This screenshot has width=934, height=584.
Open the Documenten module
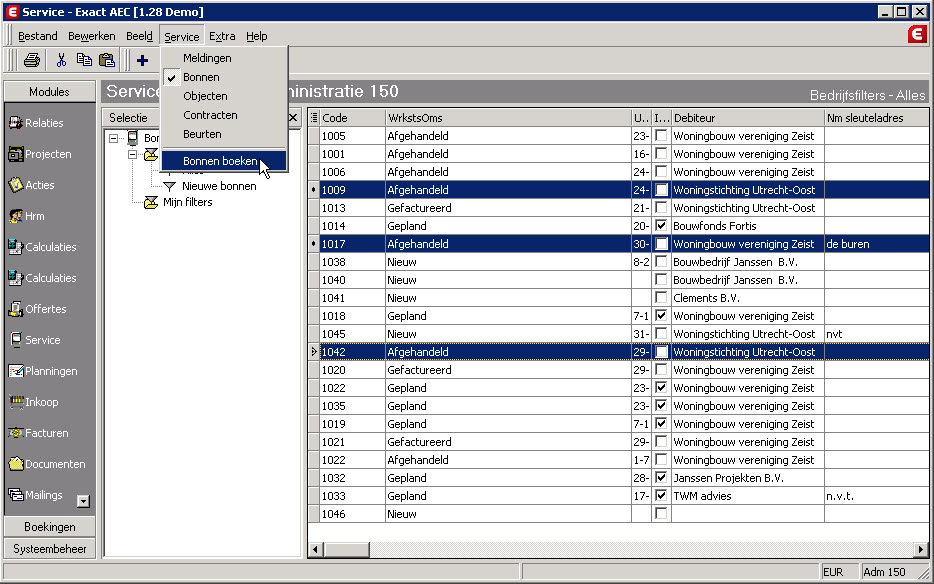click(x=46, y=464)
